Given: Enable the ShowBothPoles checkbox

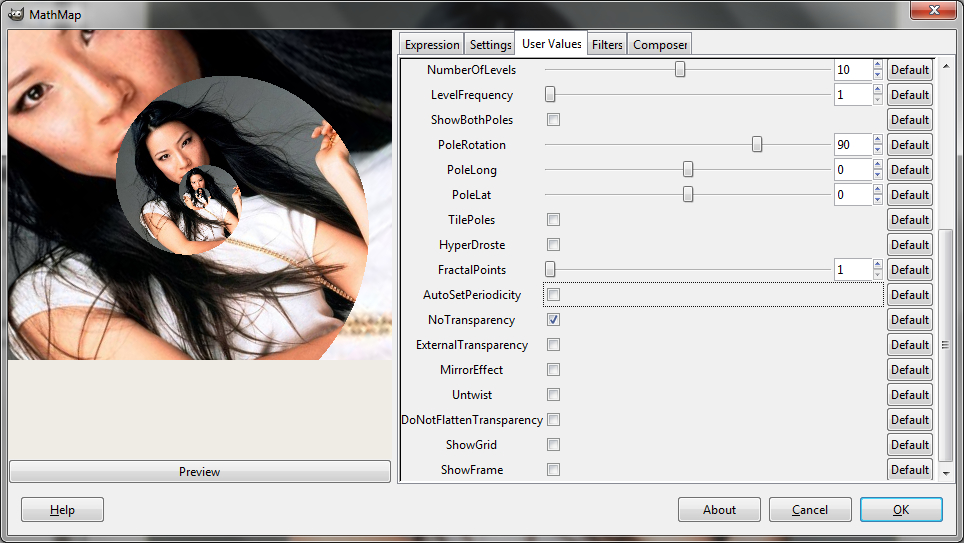Looking at the screenshot, I should (553, 120).
